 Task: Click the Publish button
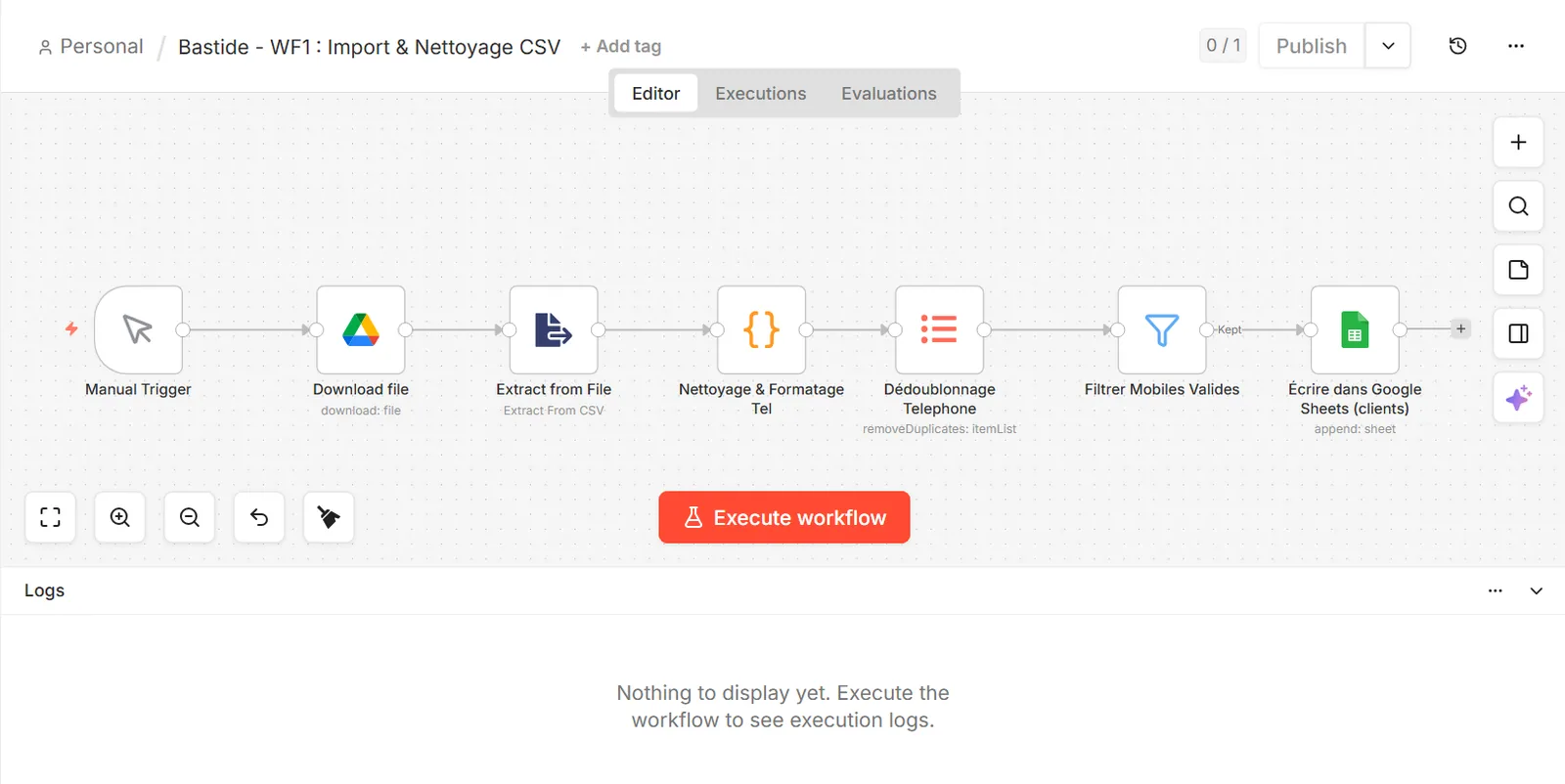pyautogui.click(x=1312, y=46)
